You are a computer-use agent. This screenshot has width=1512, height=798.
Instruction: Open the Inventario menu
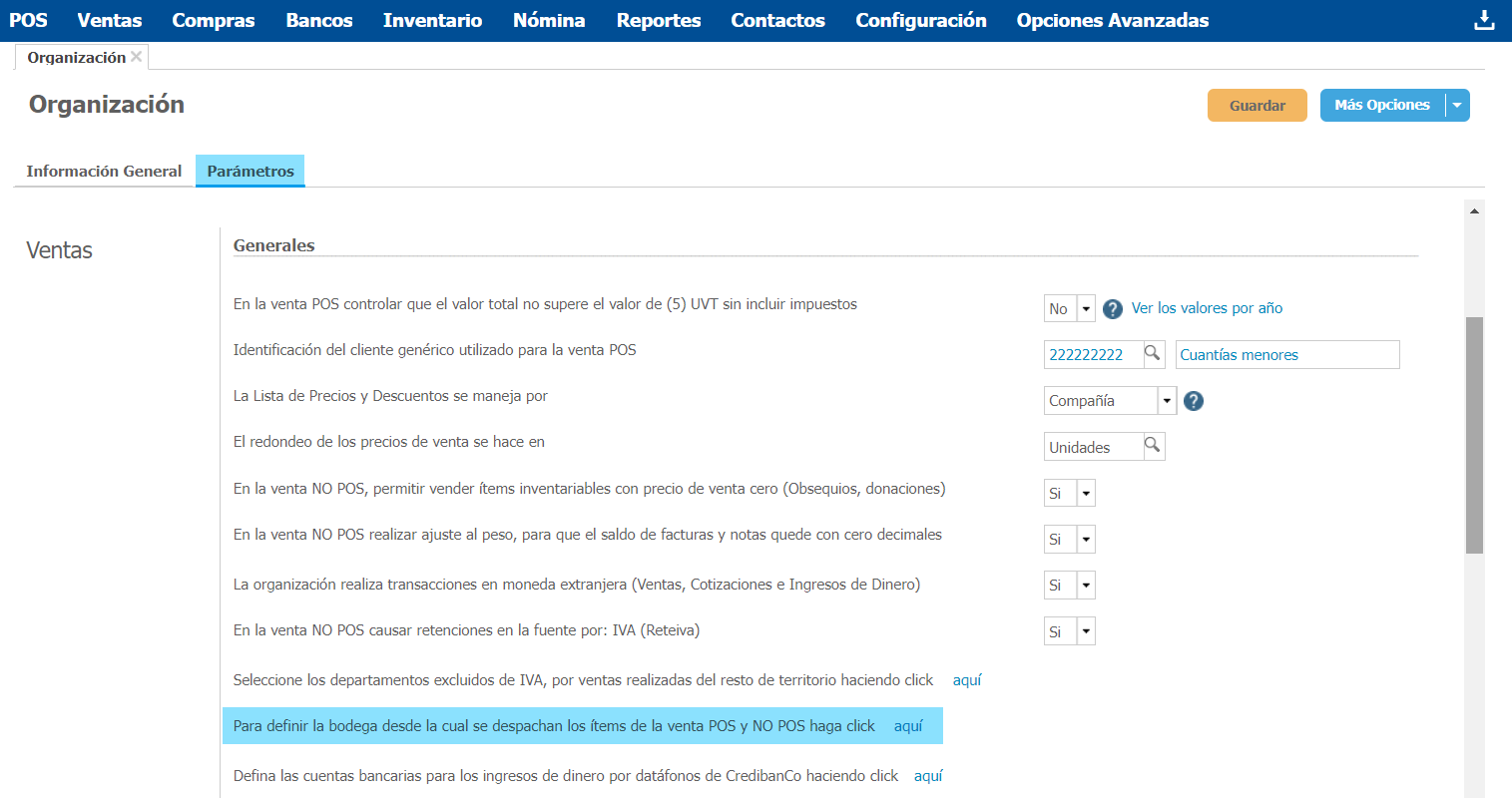pos(432,20)
